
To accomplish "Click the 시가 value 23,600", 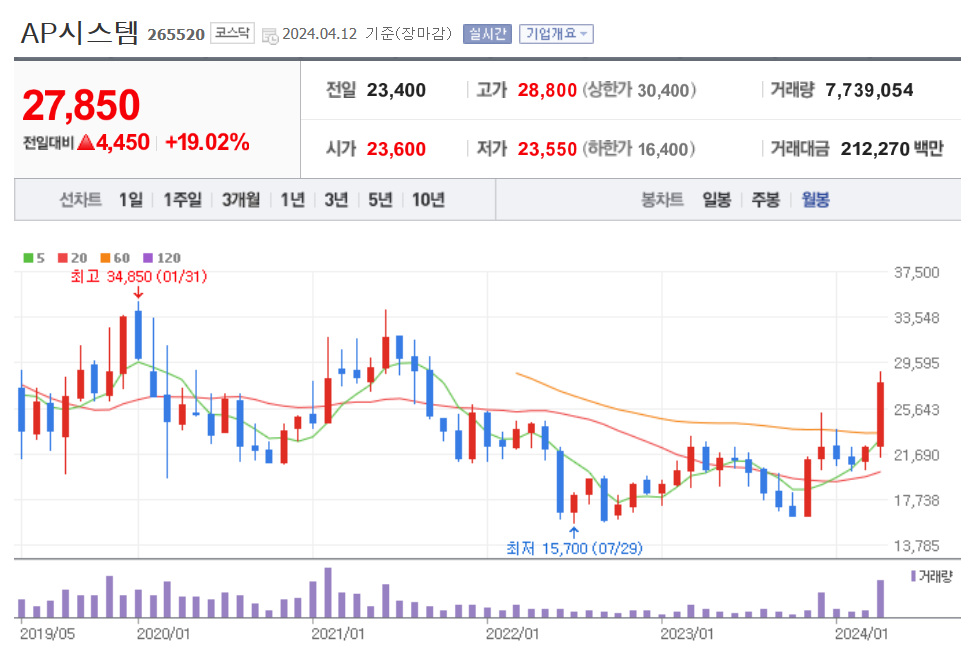I will [396, 149].
